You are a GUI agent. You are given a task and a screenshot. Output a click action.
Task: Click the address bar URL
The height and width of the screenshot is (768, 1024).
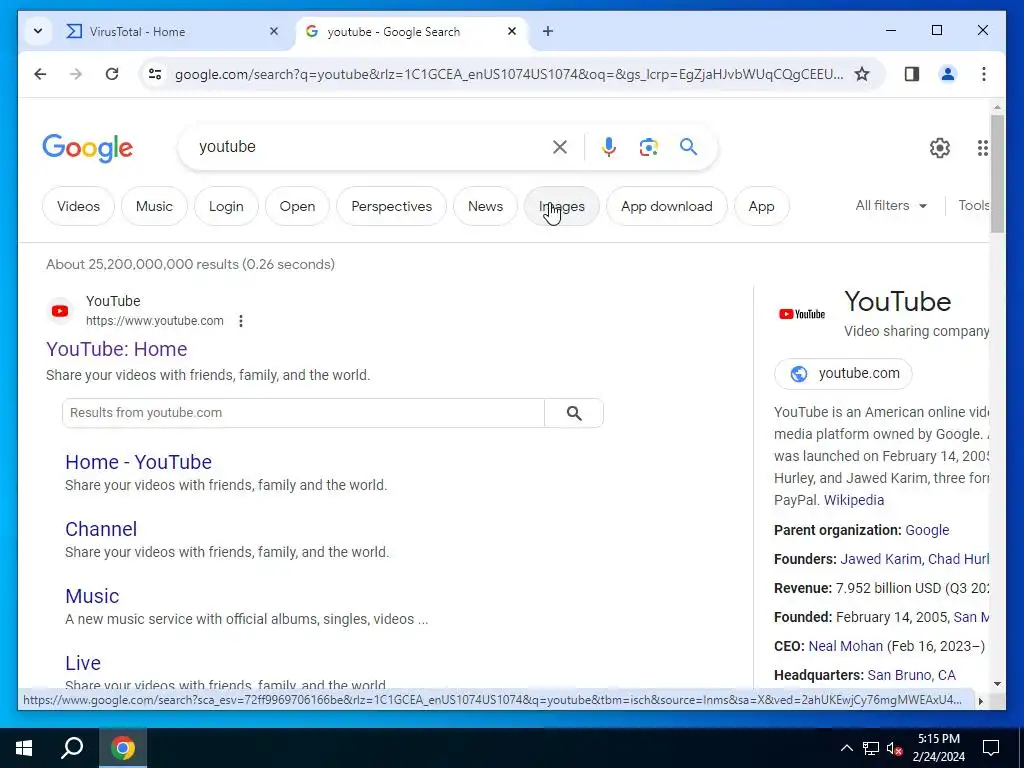[509, 74]
